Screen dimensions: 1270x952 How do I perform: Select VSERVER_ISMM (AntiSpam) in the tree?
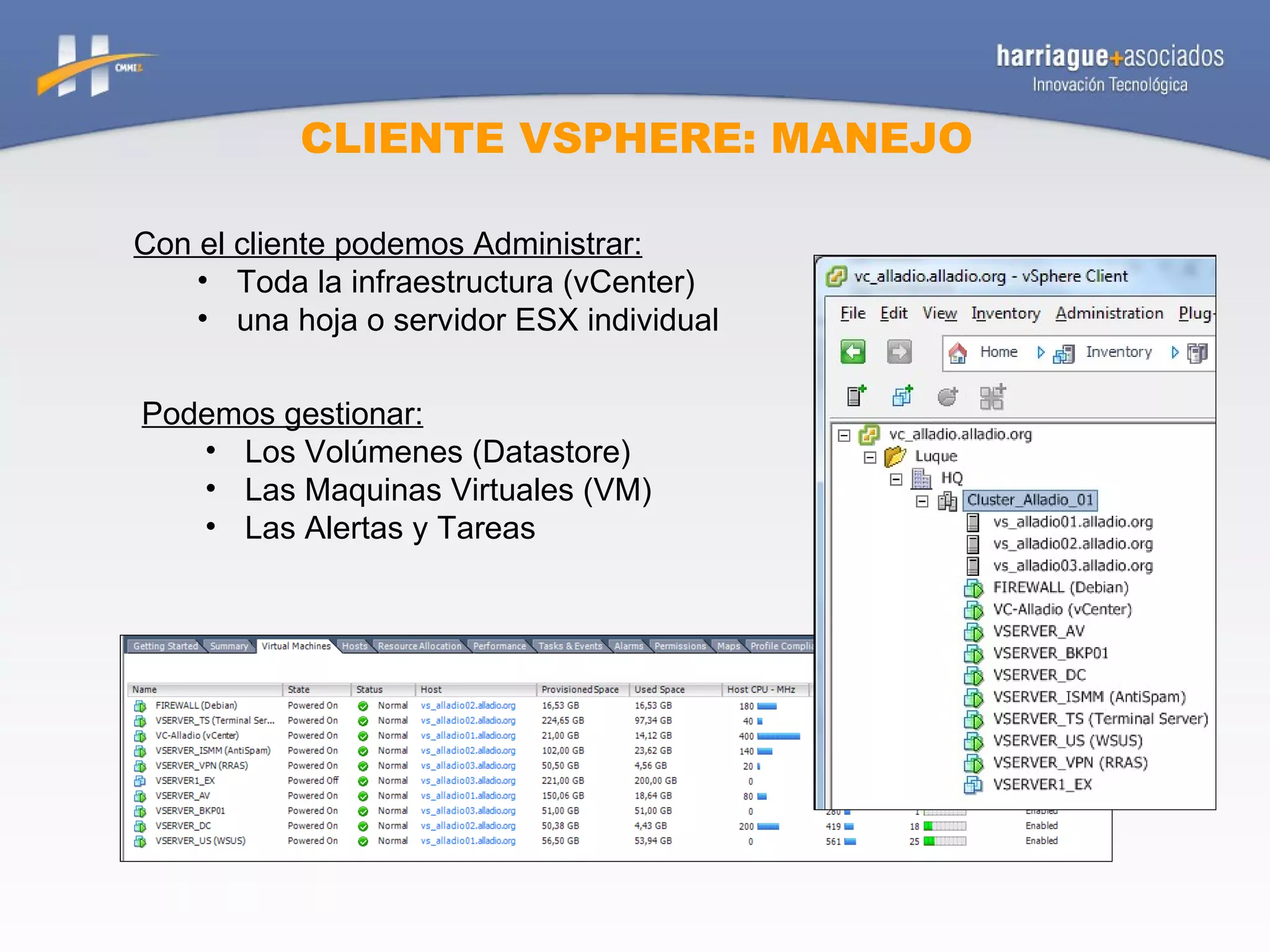point(1089,697)
